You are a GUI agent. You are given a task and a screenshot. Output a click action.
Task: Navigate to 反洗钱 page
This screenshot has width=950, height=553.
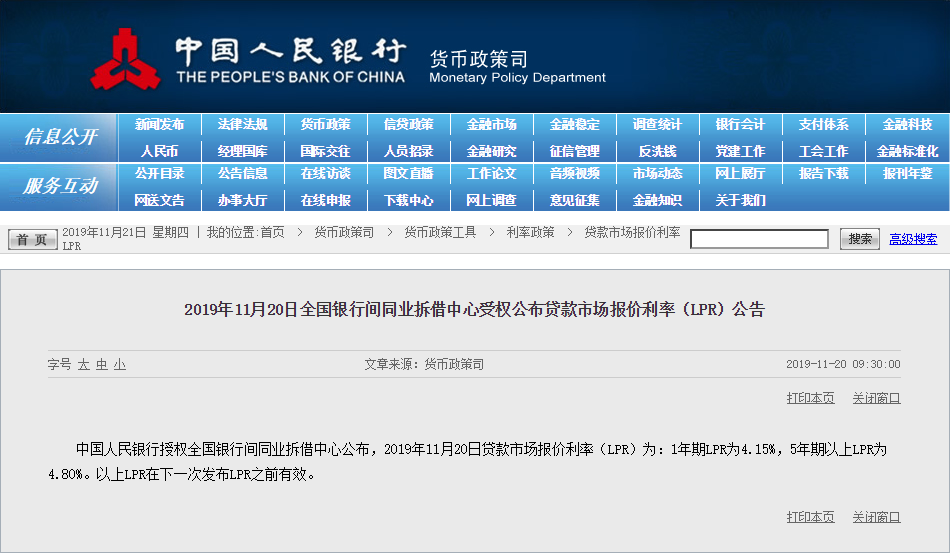[657, 151]
